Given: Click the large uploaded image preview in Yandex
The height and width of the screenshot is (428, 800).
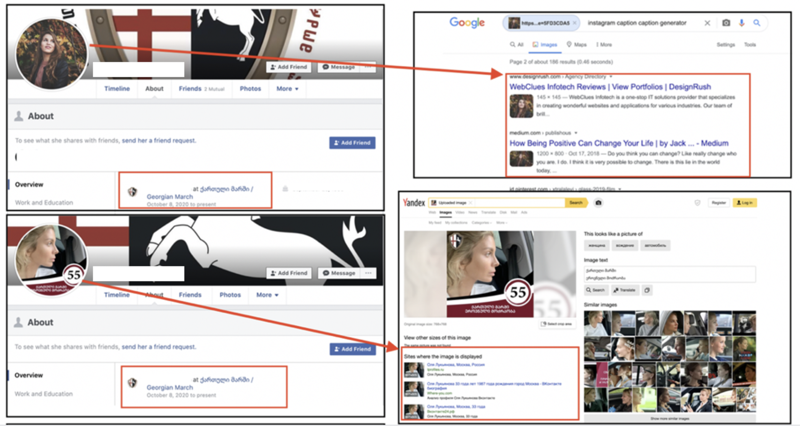Looking at the screenshot, I should [490, 274].
